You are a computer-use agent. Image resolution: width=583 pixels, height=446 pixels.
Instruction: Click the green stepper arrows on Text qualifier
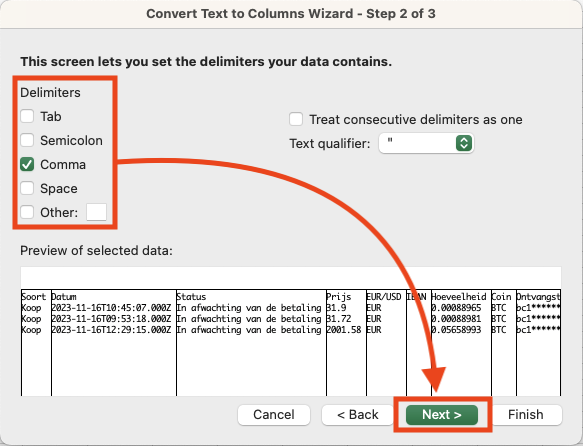click(464, 143)
